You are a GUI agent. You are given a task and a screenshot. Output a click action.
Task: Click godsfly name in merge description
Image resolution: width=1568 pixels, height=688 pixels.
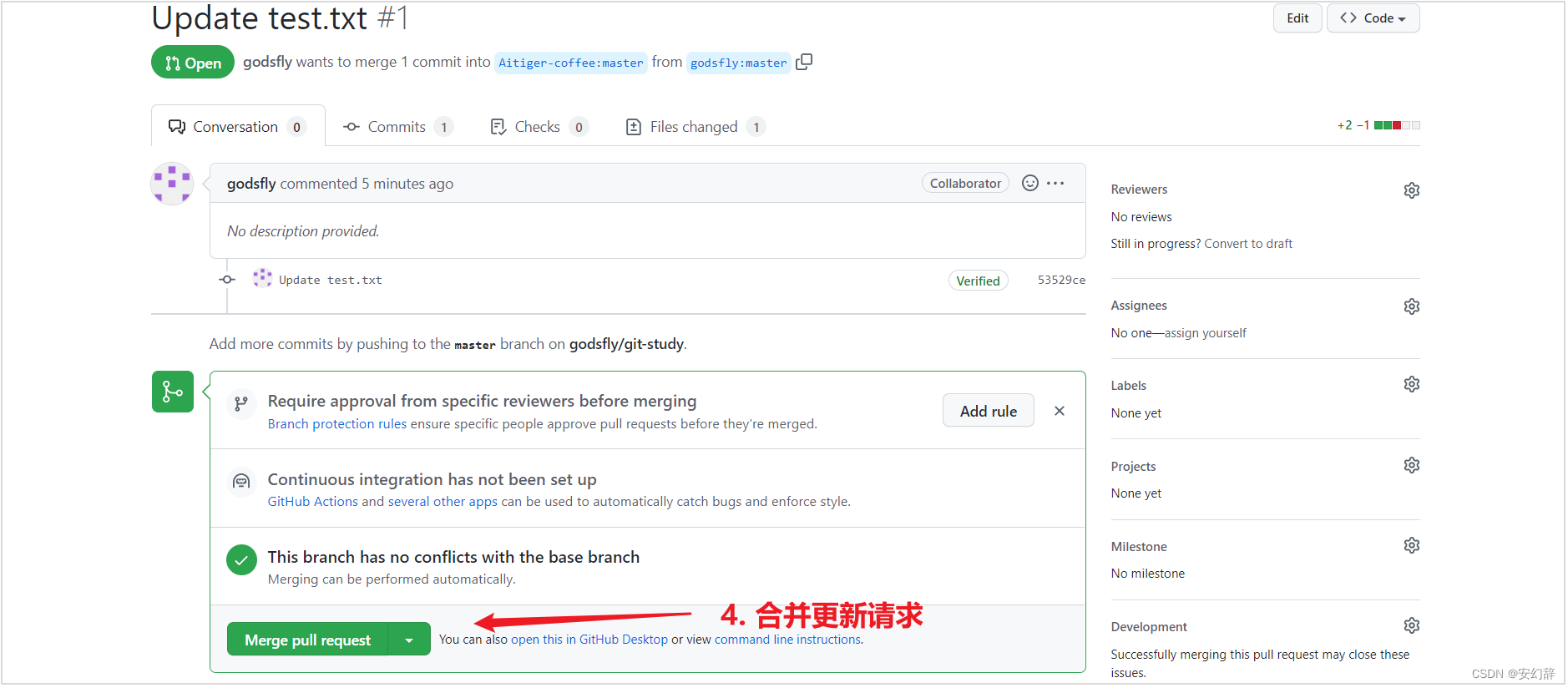267,62
